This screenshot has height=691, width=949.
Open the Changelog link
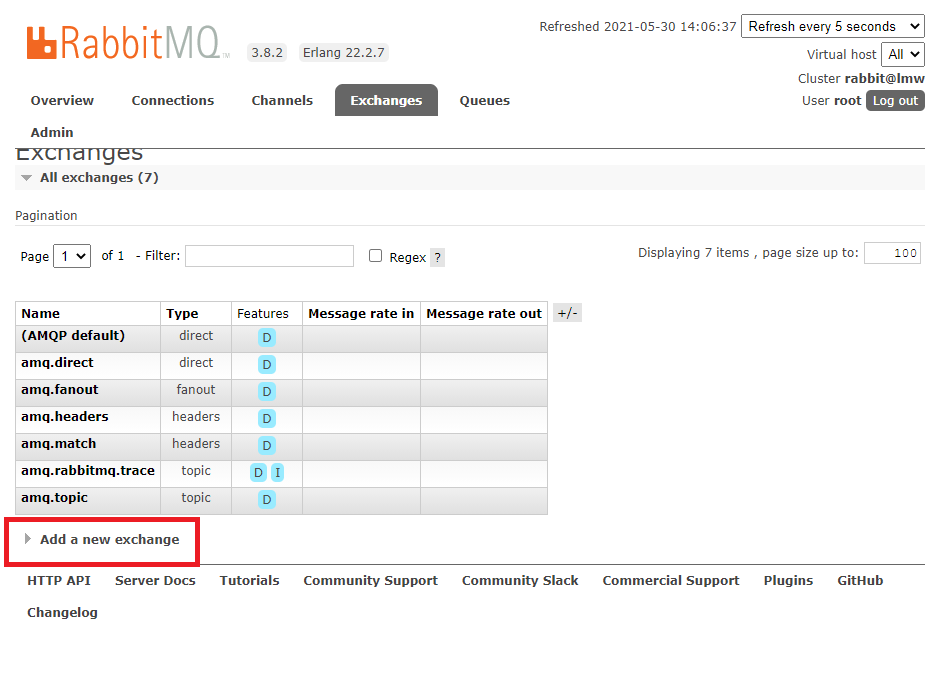pyautogui.click(x=62, y=612)
